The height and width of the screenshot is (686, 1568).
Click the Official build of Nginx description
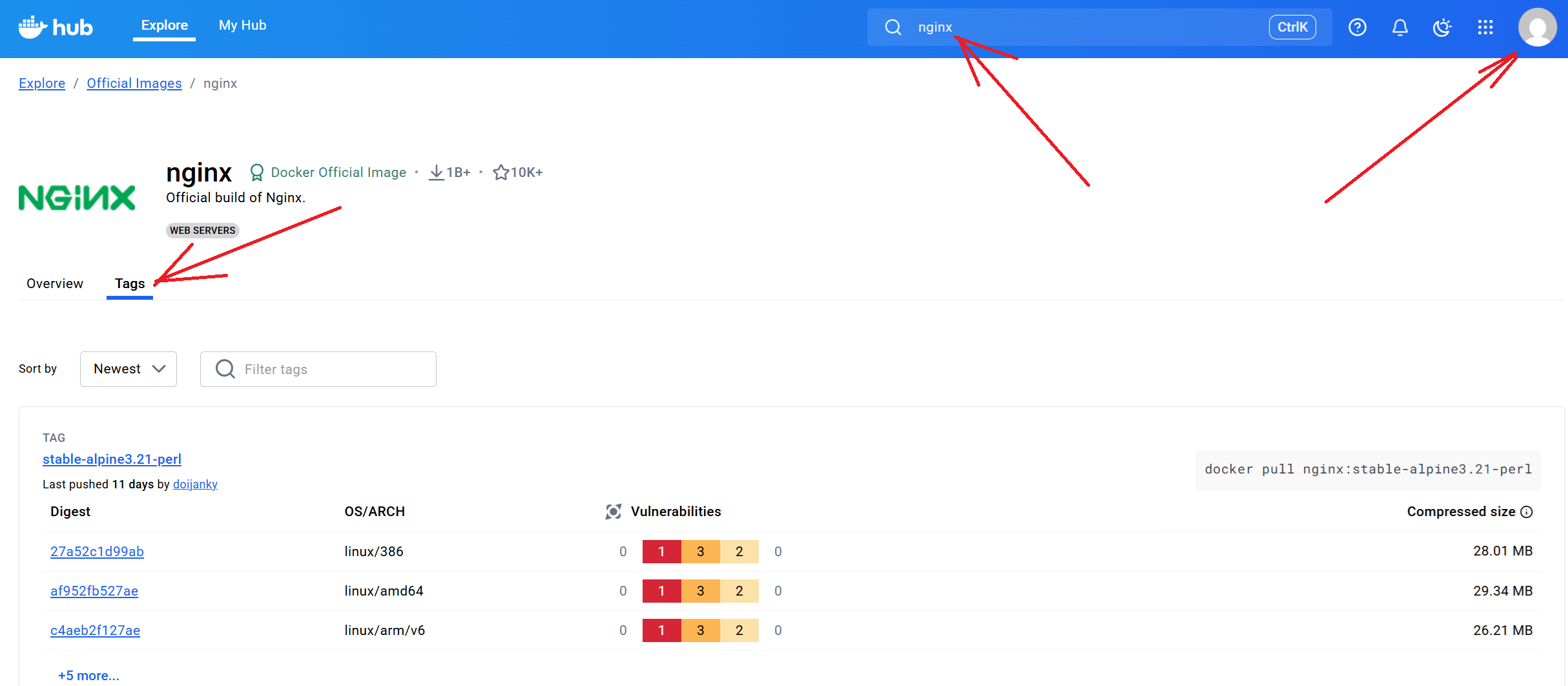point(236,198)
